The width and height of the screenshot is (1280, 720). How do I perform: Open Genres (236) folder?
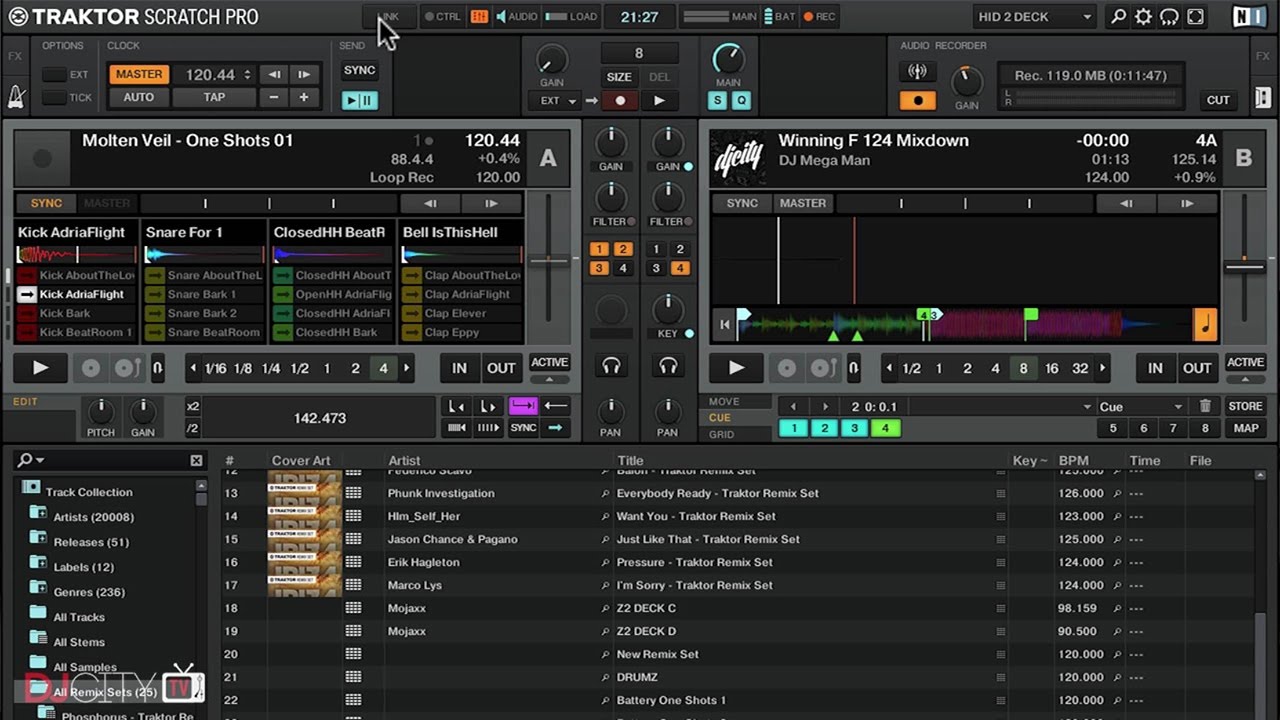coord(89,592)
